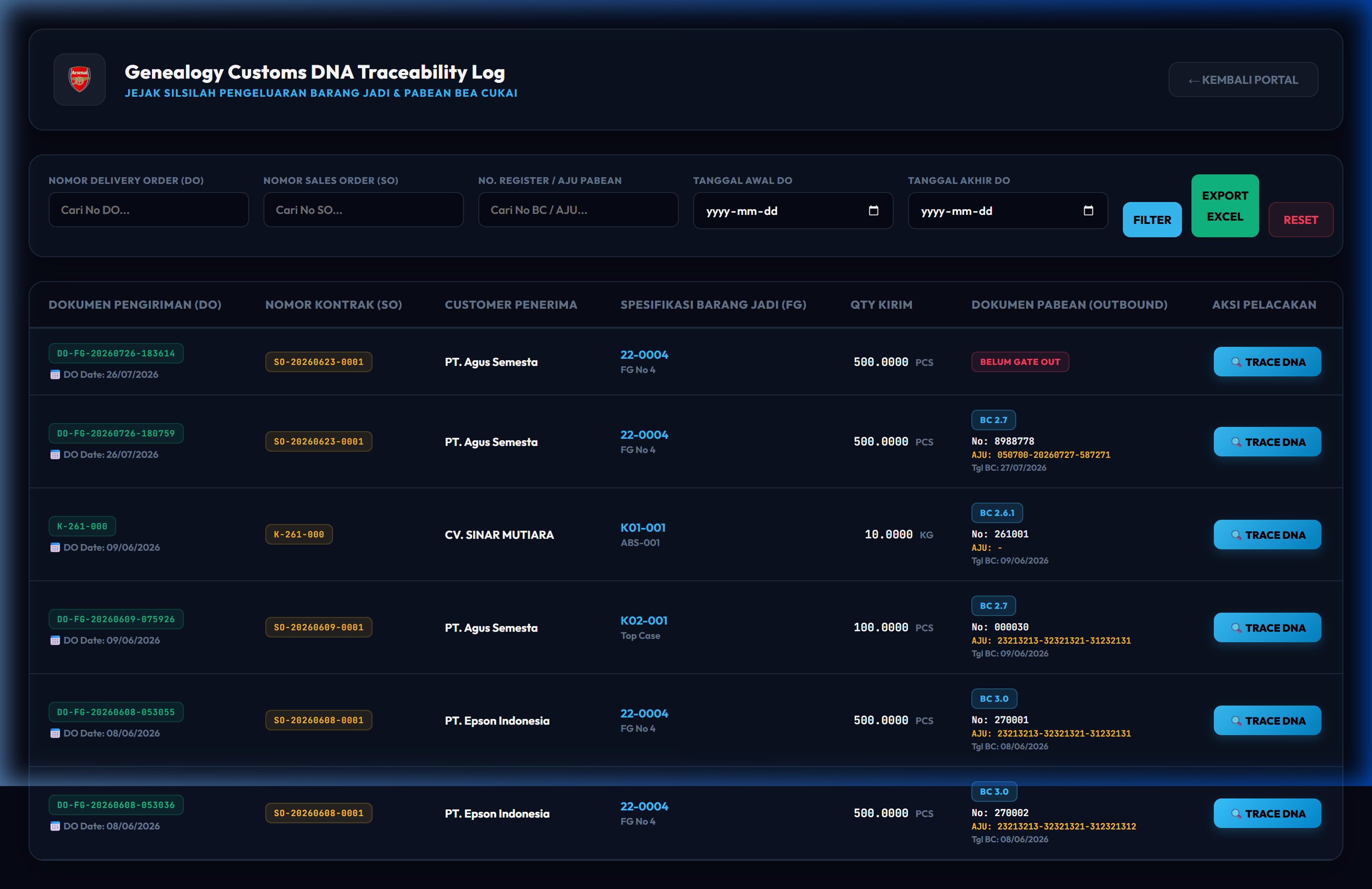The height and width of the screenshot is (889, 1372).
Task: Apply the search with FILTER button
Action: (x=1152, y=220)
